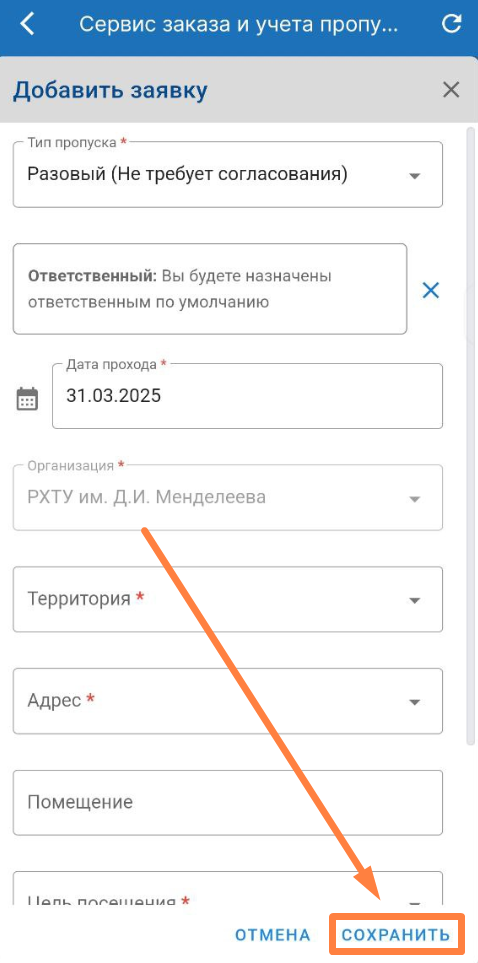The width and height of the screenshot is (478, 963).
Task: Click the РХТУ им. Д.И. Менделеева field
Action: pos(228,497)
